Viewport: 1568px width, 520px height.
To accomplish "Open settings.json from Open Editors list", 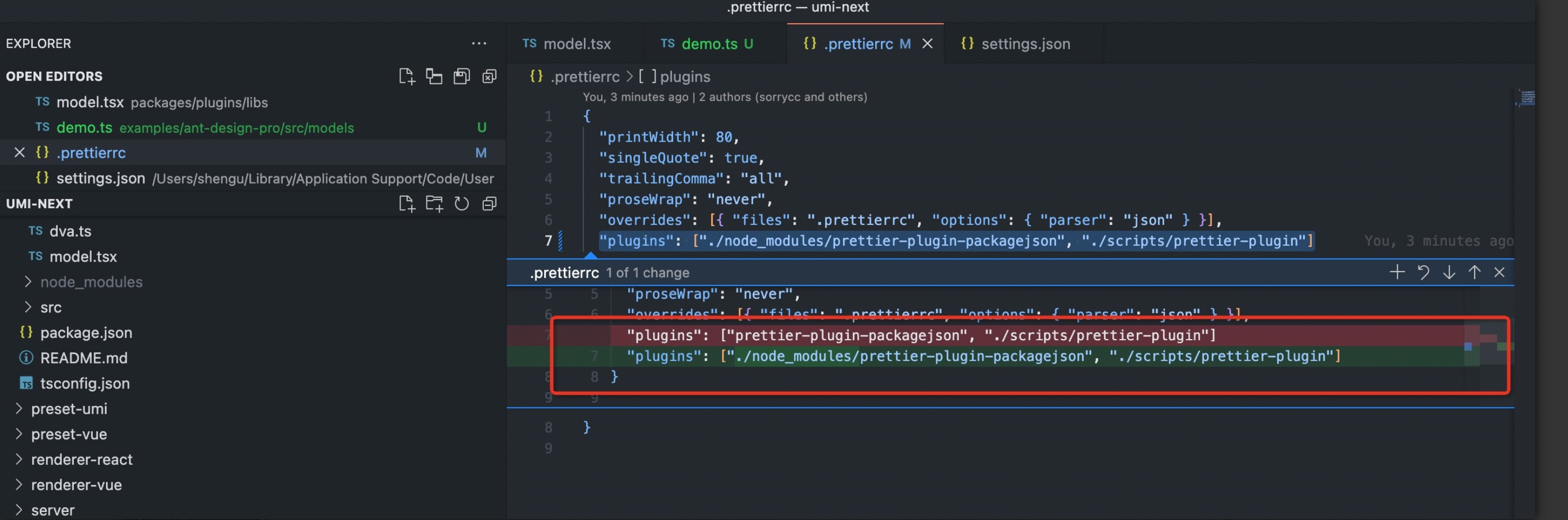I will [x=252, y=178].
